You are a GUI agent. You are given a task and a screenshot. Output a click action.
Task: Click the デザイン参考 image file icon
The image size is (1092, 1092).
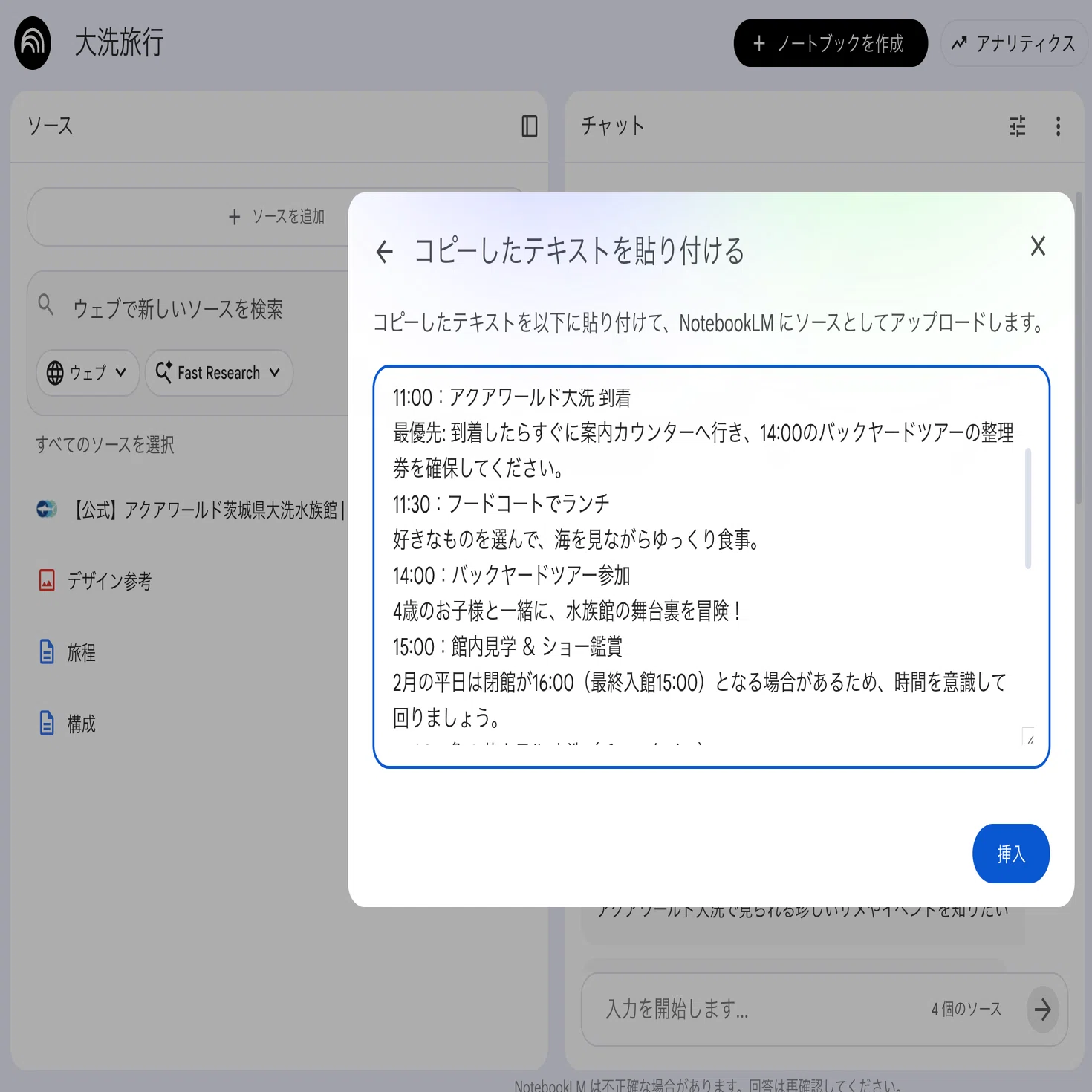(47, 580)
